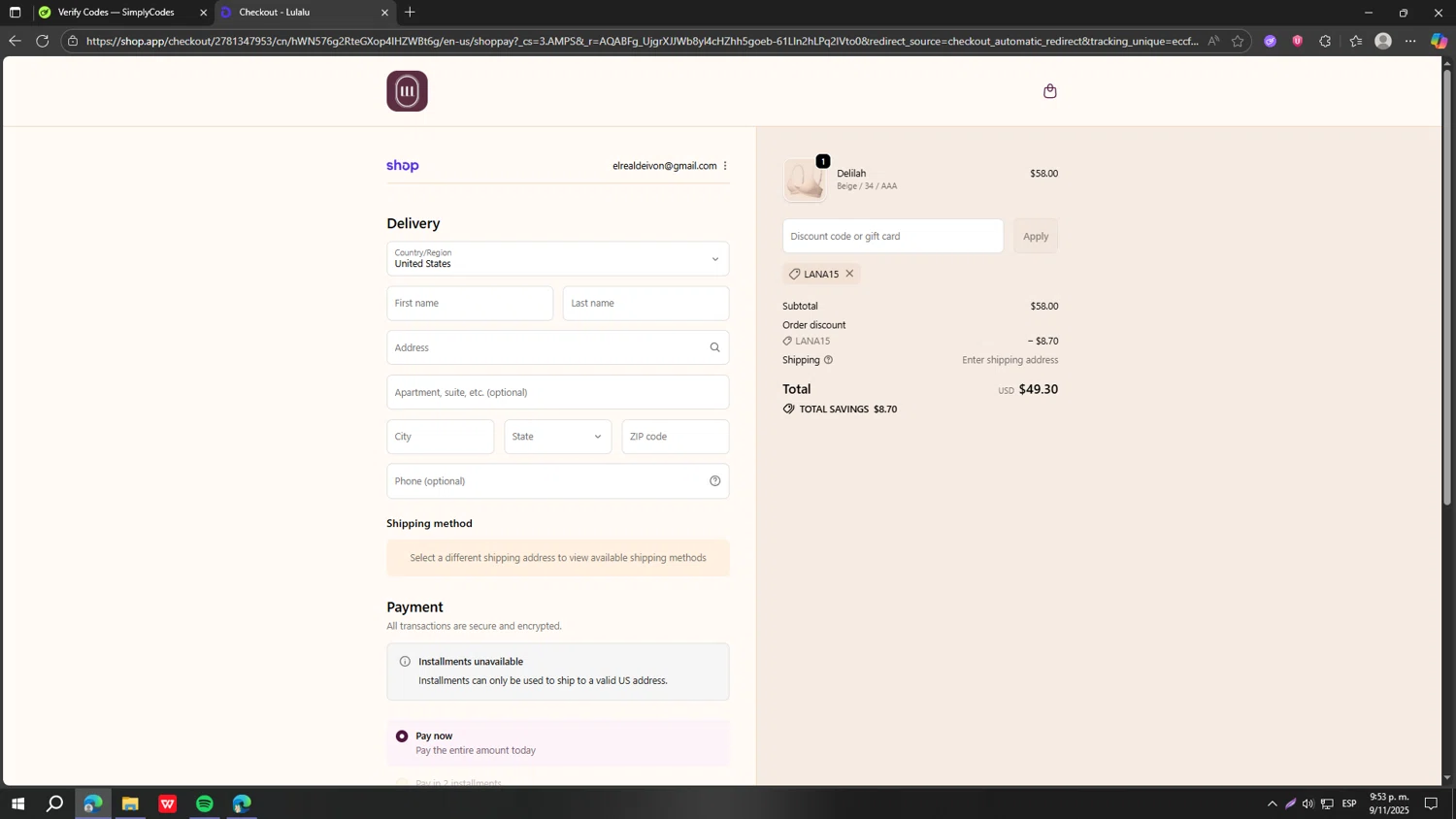Remove the LANA15 discount code
Viewport: 1456px width, 819px height.
849,274
